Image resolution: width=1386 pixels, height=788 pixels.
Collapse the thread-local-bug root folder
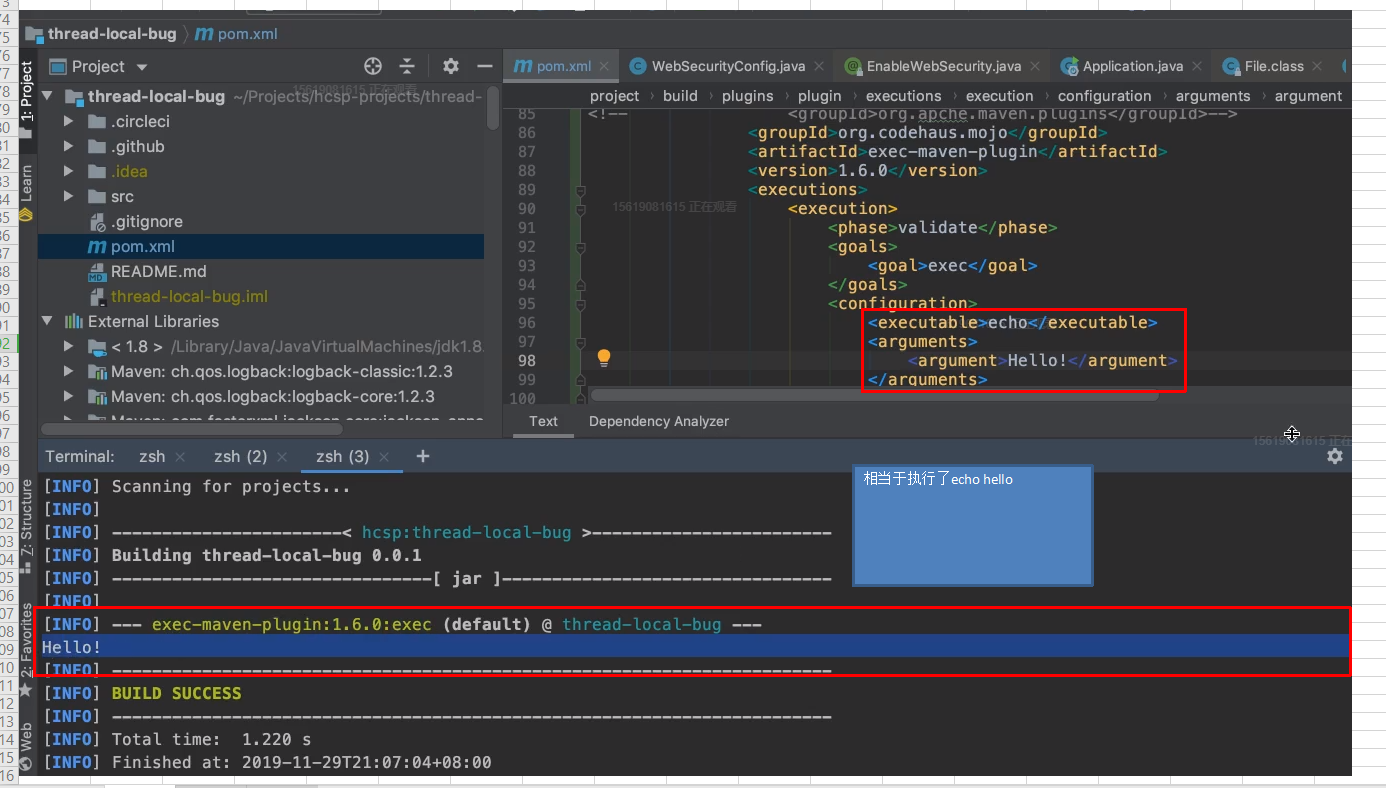pyautogui.click(x=47, y=96)
